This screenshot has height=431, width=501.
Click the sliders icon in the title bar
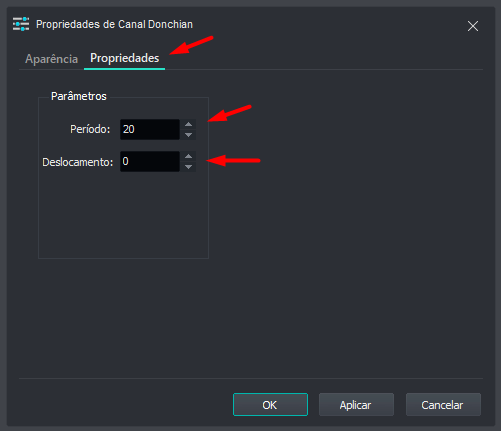click(21, 24)
